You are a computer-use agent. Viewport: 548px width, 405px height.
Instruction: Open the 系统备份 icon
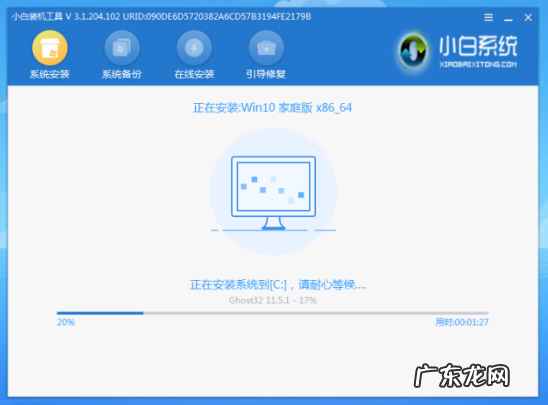122,48
